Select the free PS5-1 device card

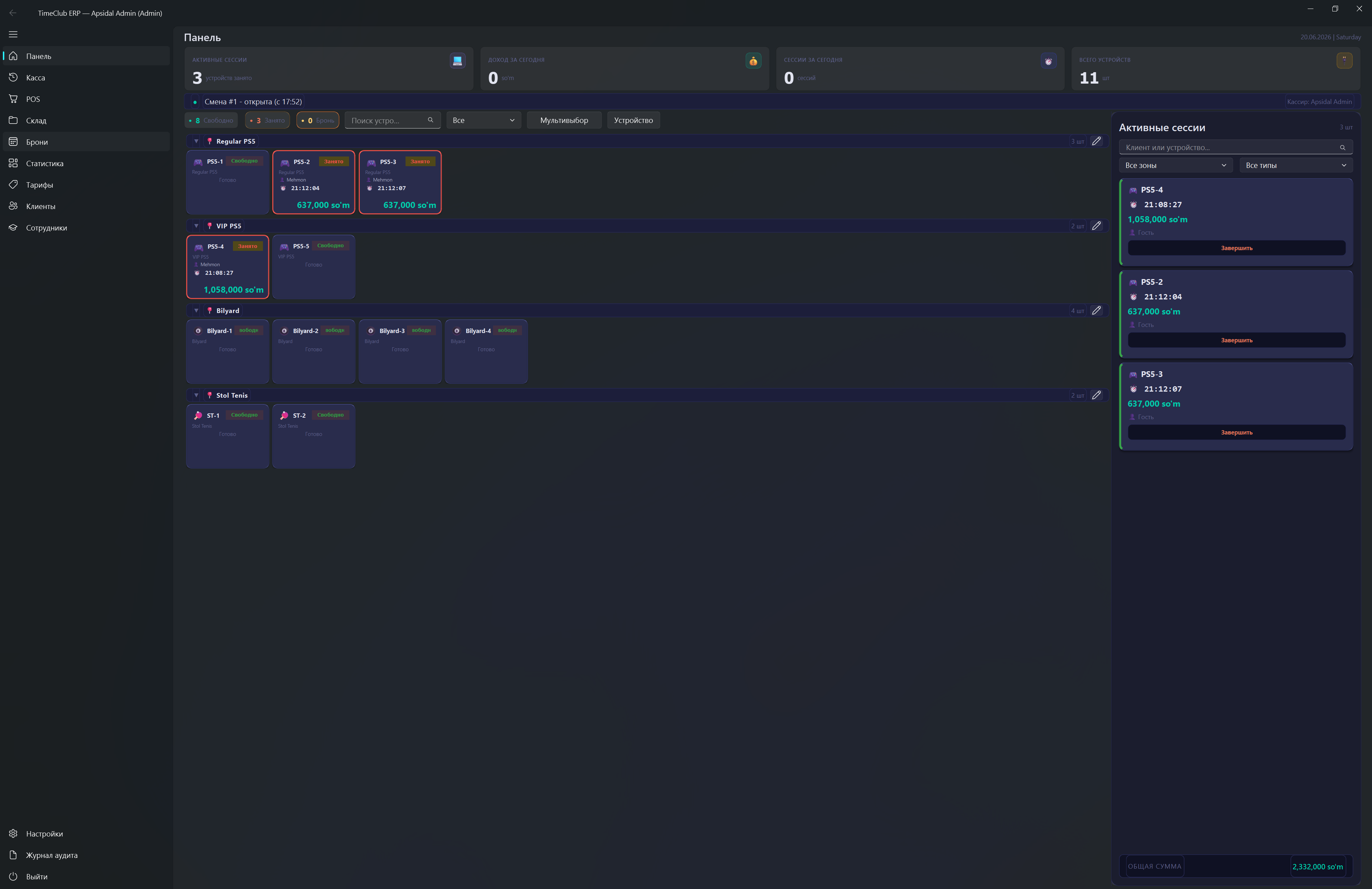(x=228, y=182)
